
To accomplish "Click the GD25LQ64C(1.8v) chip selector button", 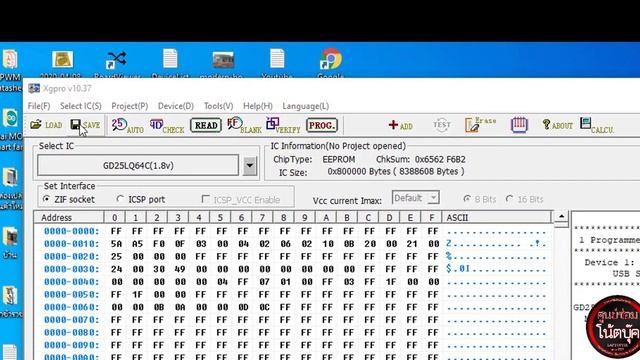I will (138, 165).
